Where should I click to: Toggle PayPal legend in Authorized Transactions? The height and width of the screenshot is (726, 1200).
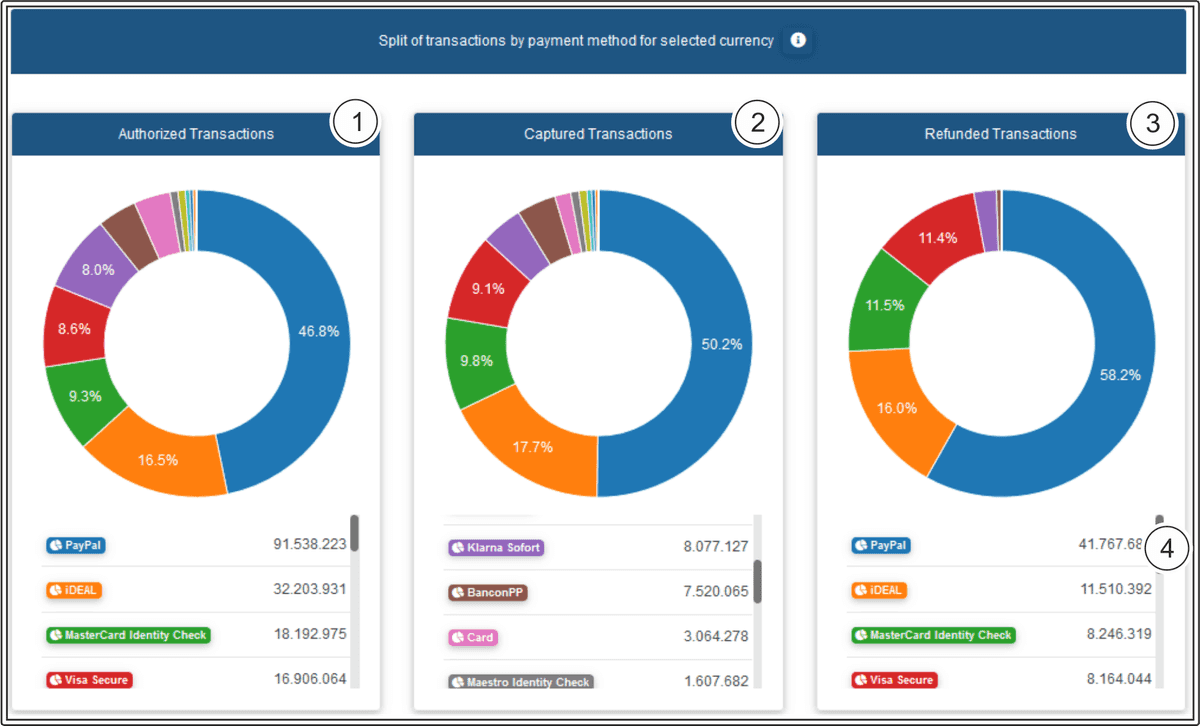tap(76, 546)
